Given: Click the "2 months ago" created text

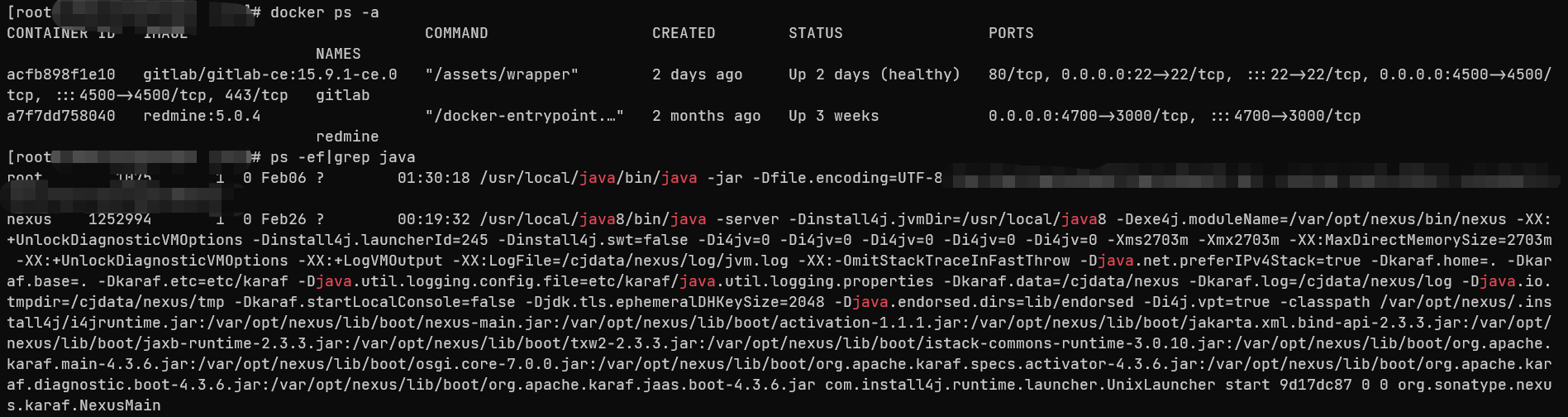Looking at the screenshot, I should [706, 116].
